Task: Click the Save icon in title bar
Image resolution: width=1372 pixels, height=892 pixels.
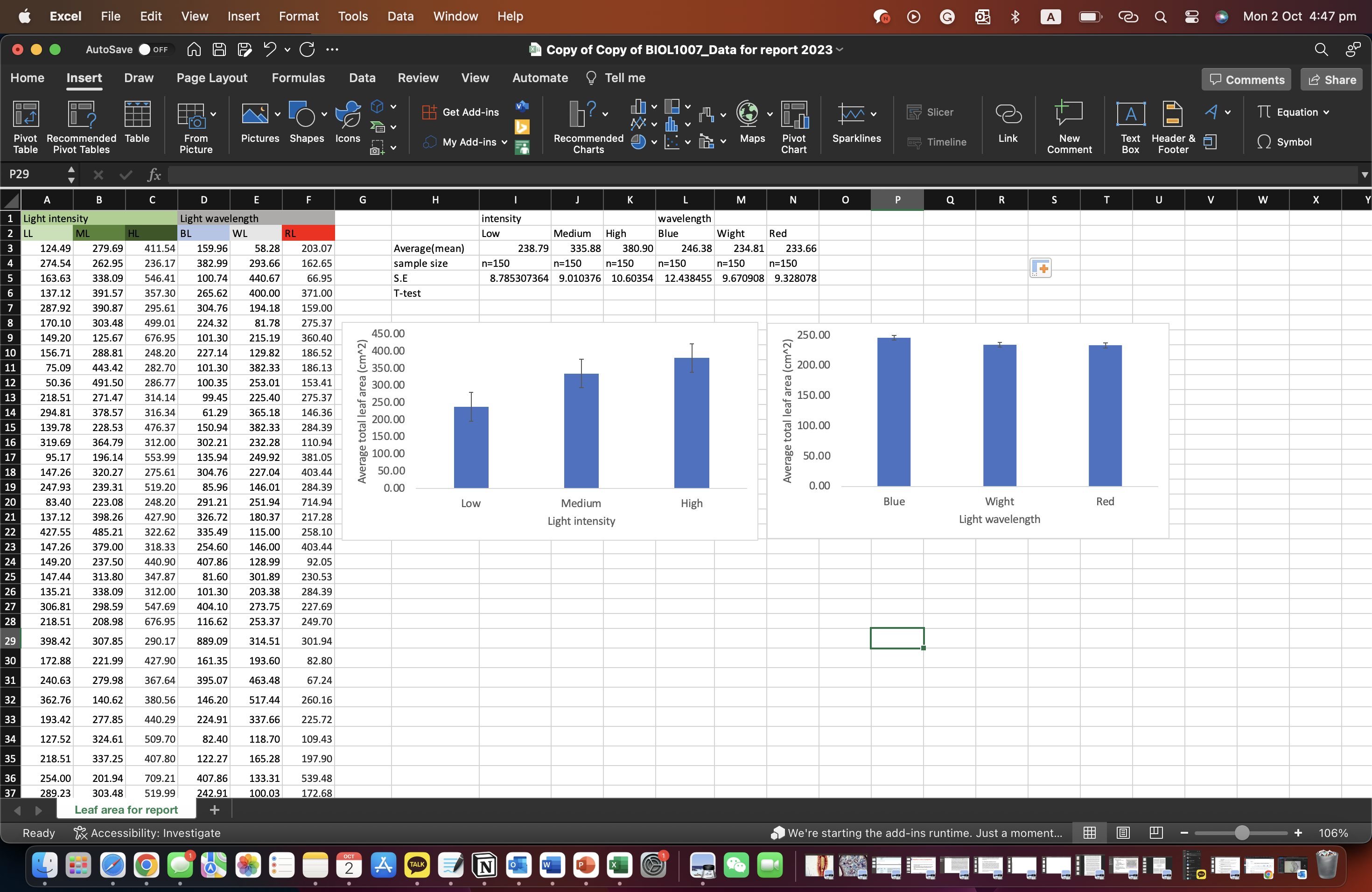Action: pyautogui.click(x=219, y=49)
